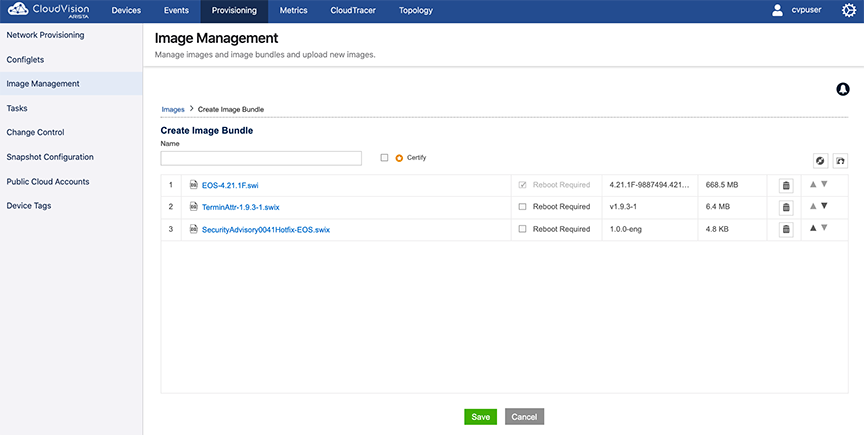This screenshot has width=864, height=435.
Task: Move TerminAttr-1.9.3-1.swix up with arrow
Action: 813,206
